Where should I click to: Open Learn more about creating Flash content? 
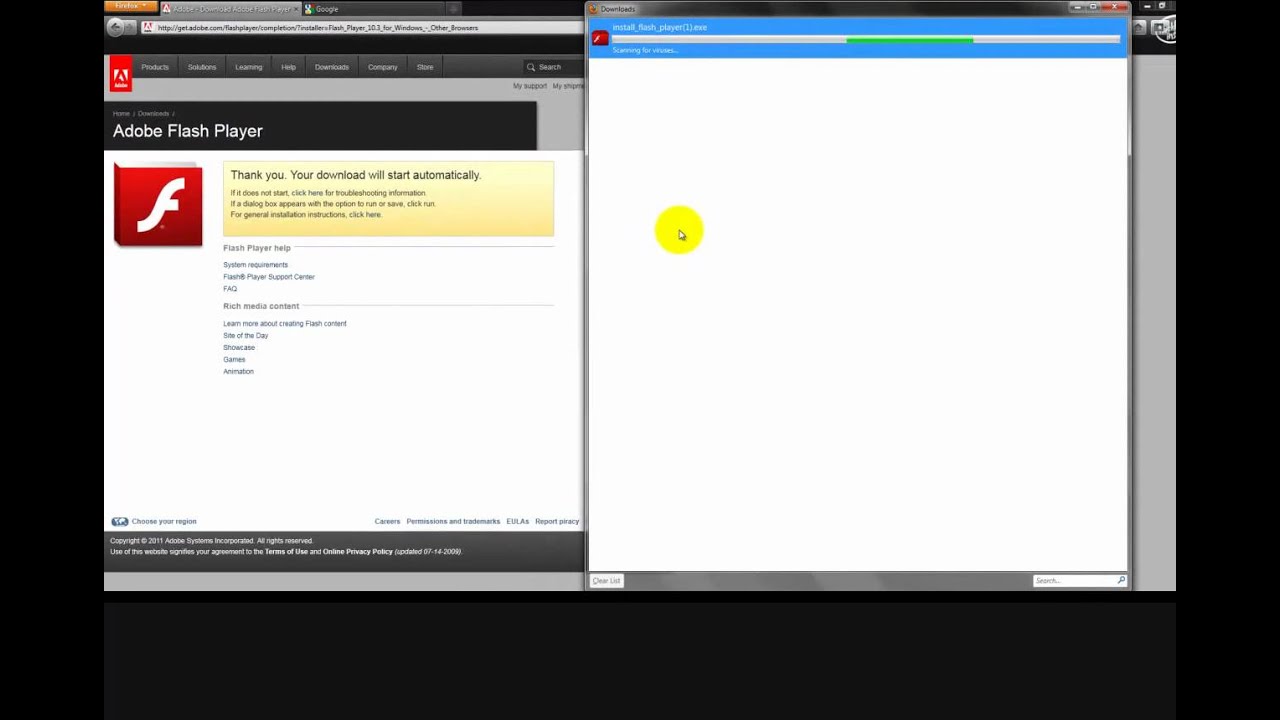click(x=285, y=324)
